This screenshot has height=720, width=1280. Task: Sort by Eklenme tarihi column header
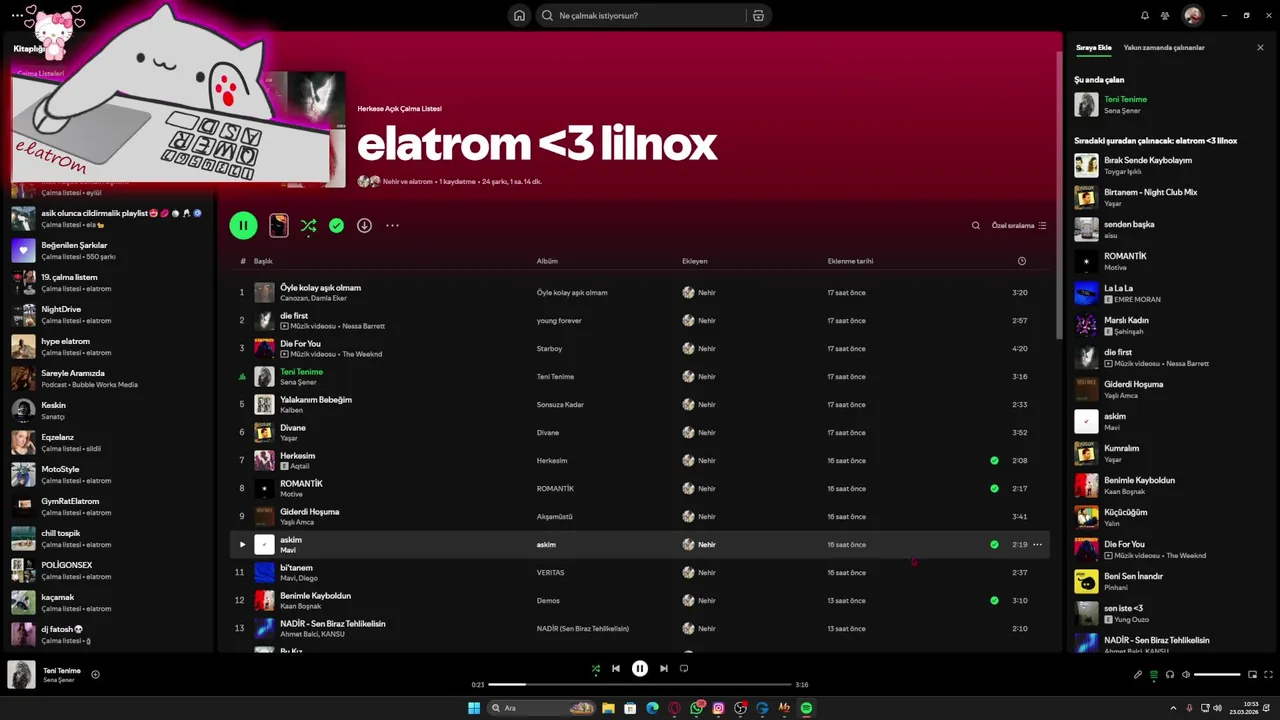click(x=850, y=261)
